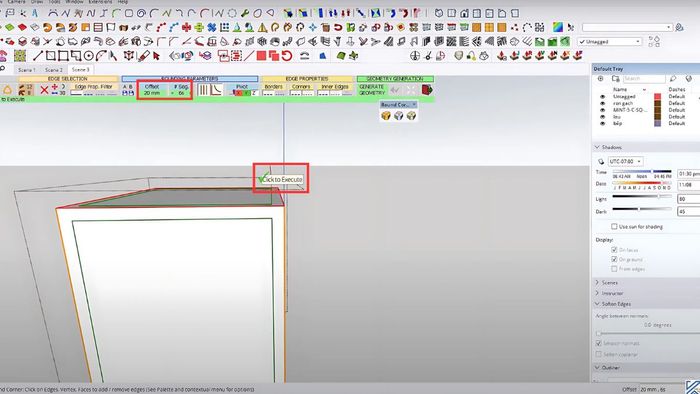
Task: Expand the Instructor panel
Action: pyautogui.click(x=597, y=293)
